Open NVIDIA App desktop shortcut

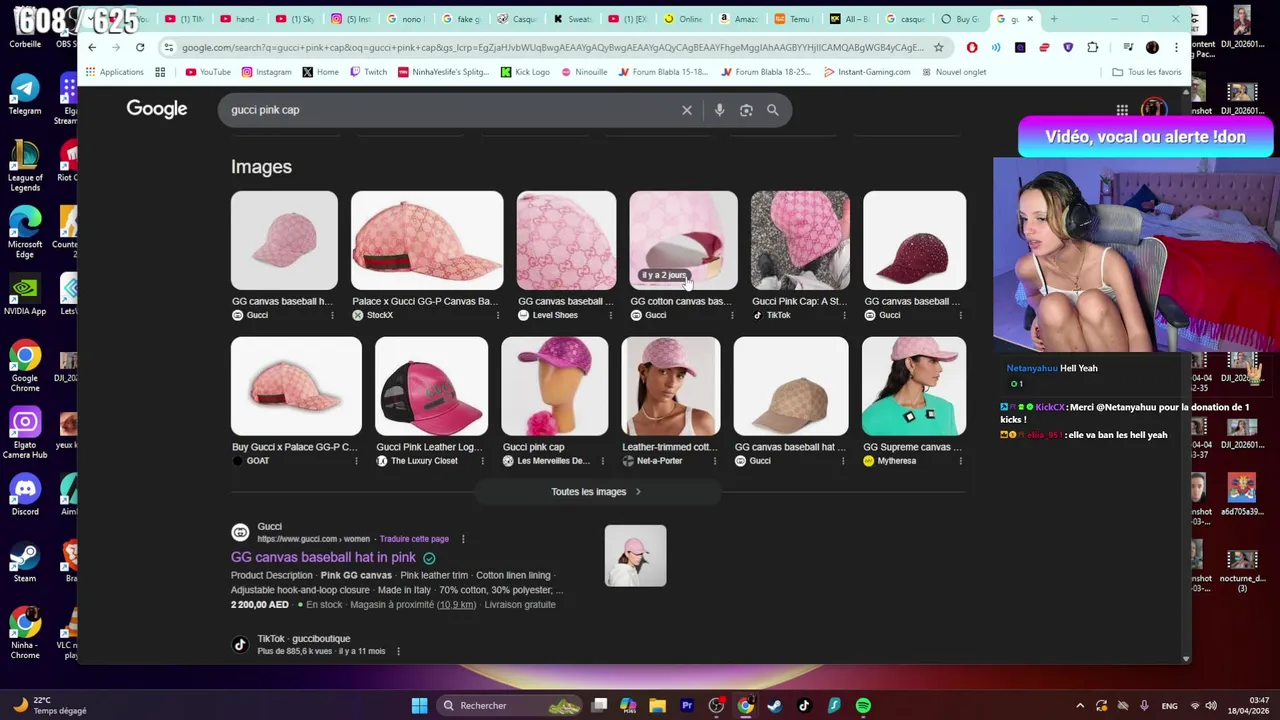25,295
